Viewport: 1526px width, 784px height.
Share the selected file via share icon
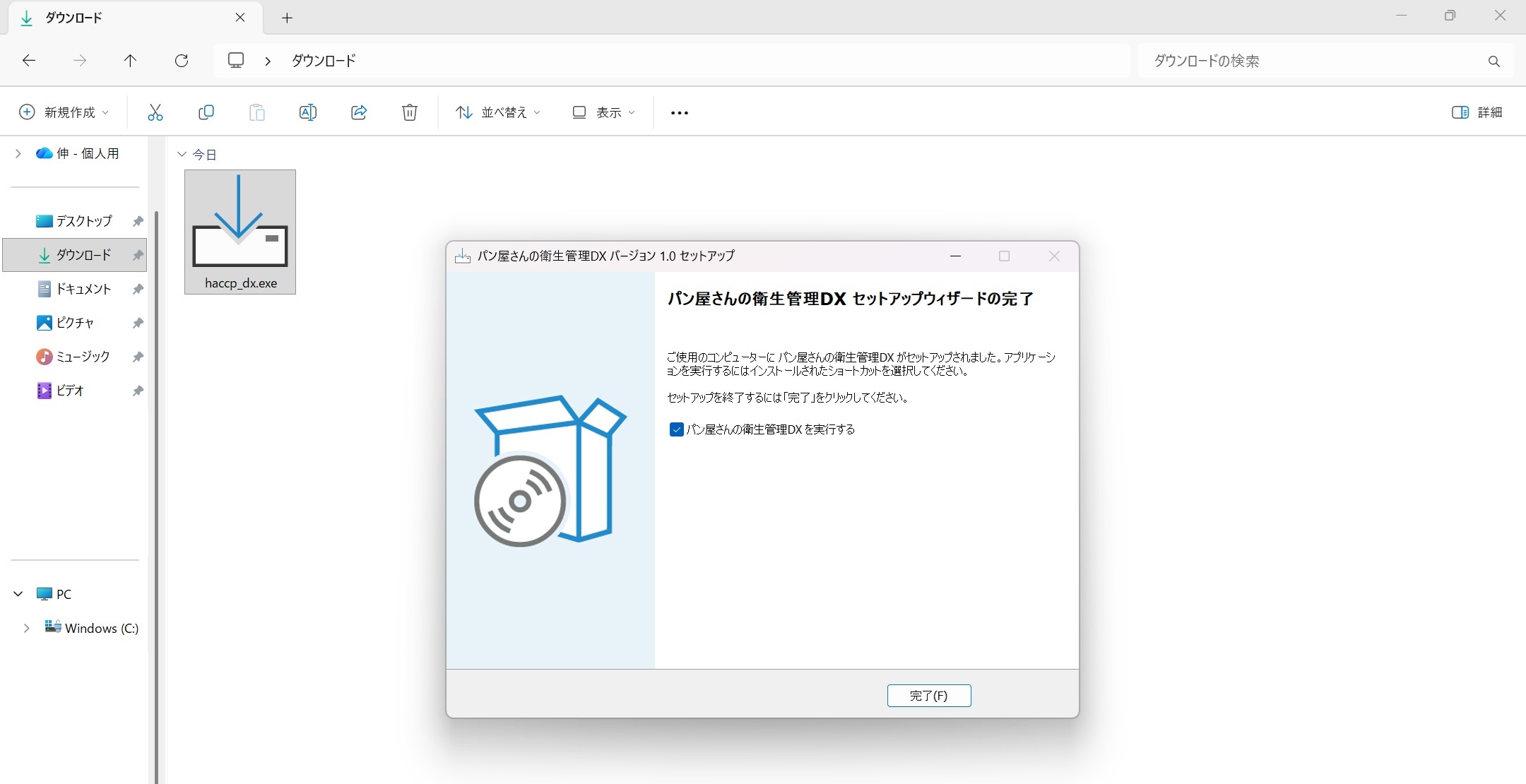[x=359, y=112]
